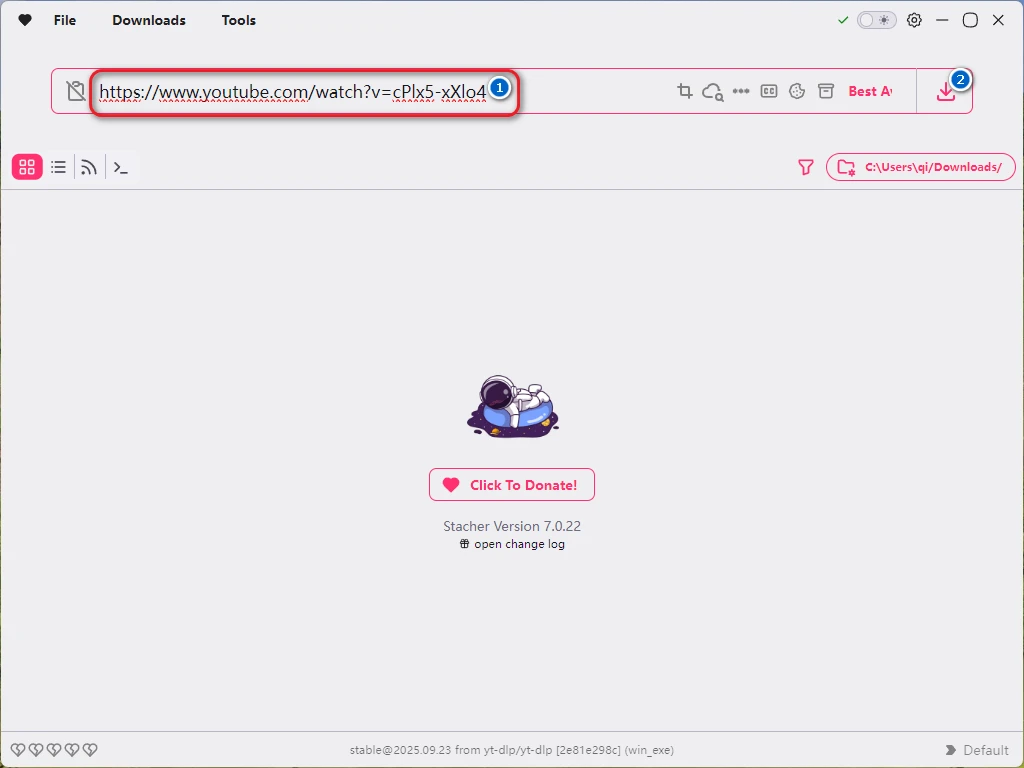Click the download arrow icon
Image resolution: width=1024 pixels, height=768 pixels.
[x=945, y=92]
